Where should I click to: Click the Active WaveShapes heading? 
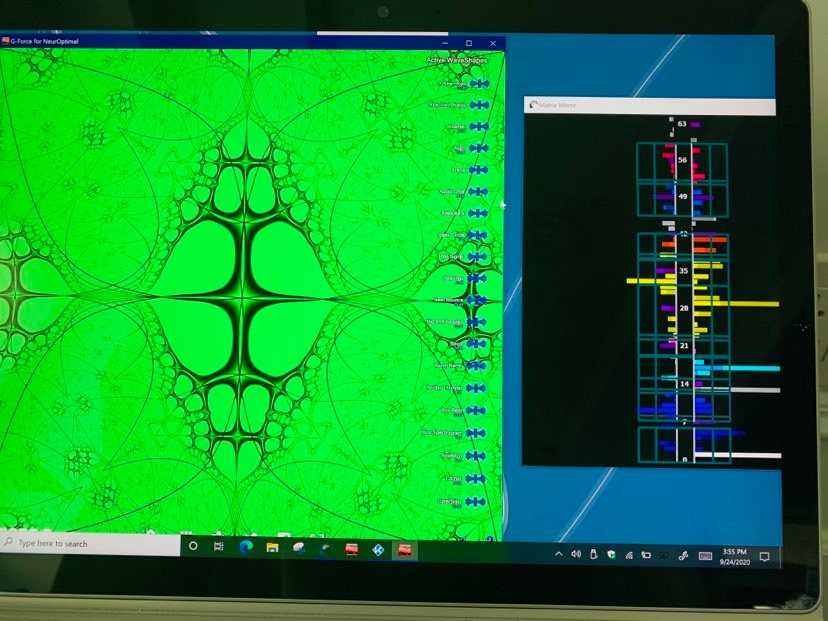[x=457, y=60]
